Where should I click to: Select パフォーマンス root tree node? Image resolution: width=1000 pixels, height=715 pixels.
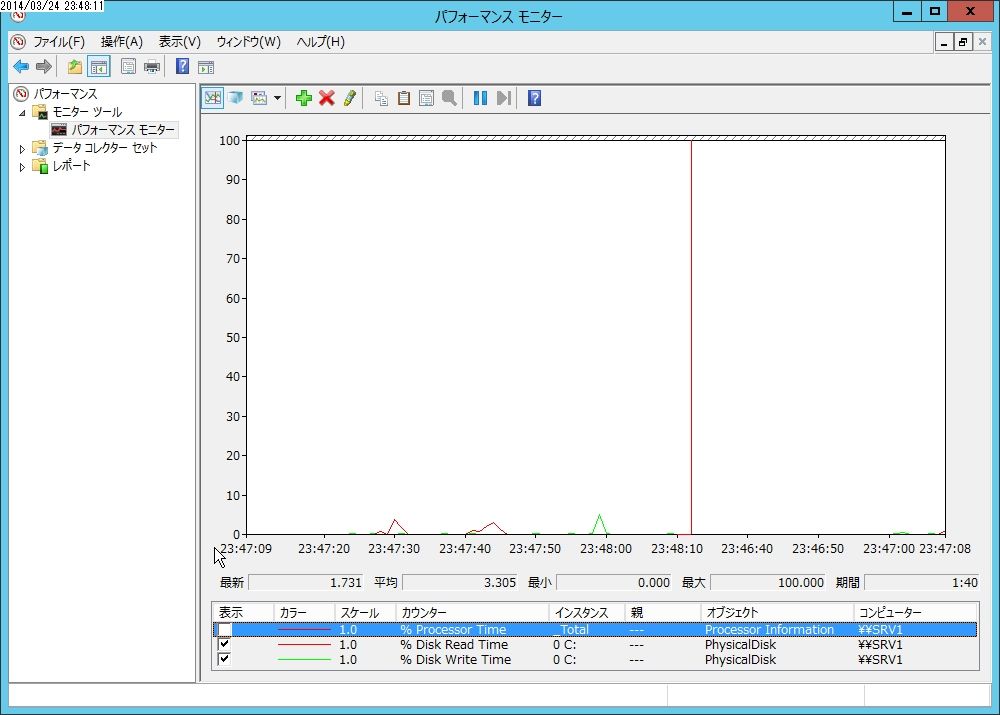coord(65,94)
